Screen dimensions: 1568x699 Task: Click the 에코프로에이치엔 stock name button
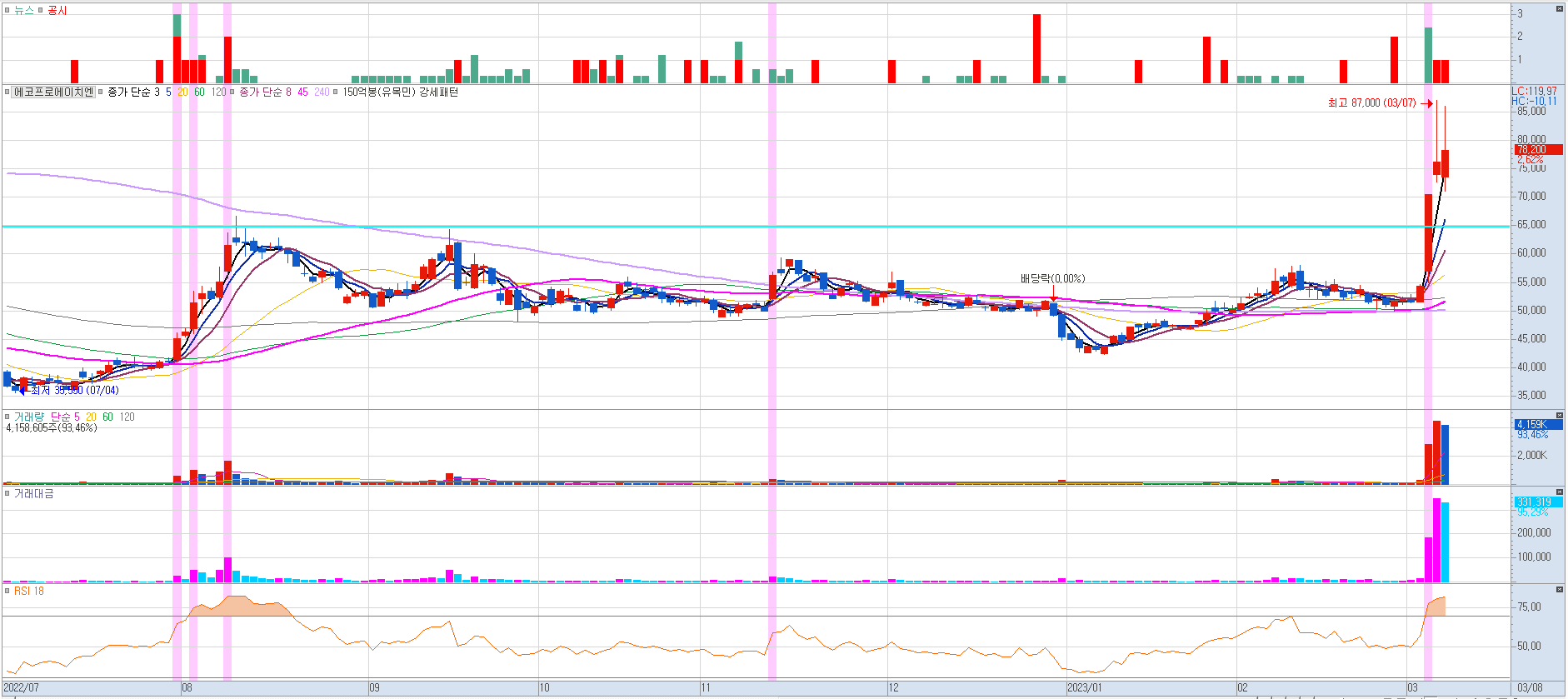[53, 92]
